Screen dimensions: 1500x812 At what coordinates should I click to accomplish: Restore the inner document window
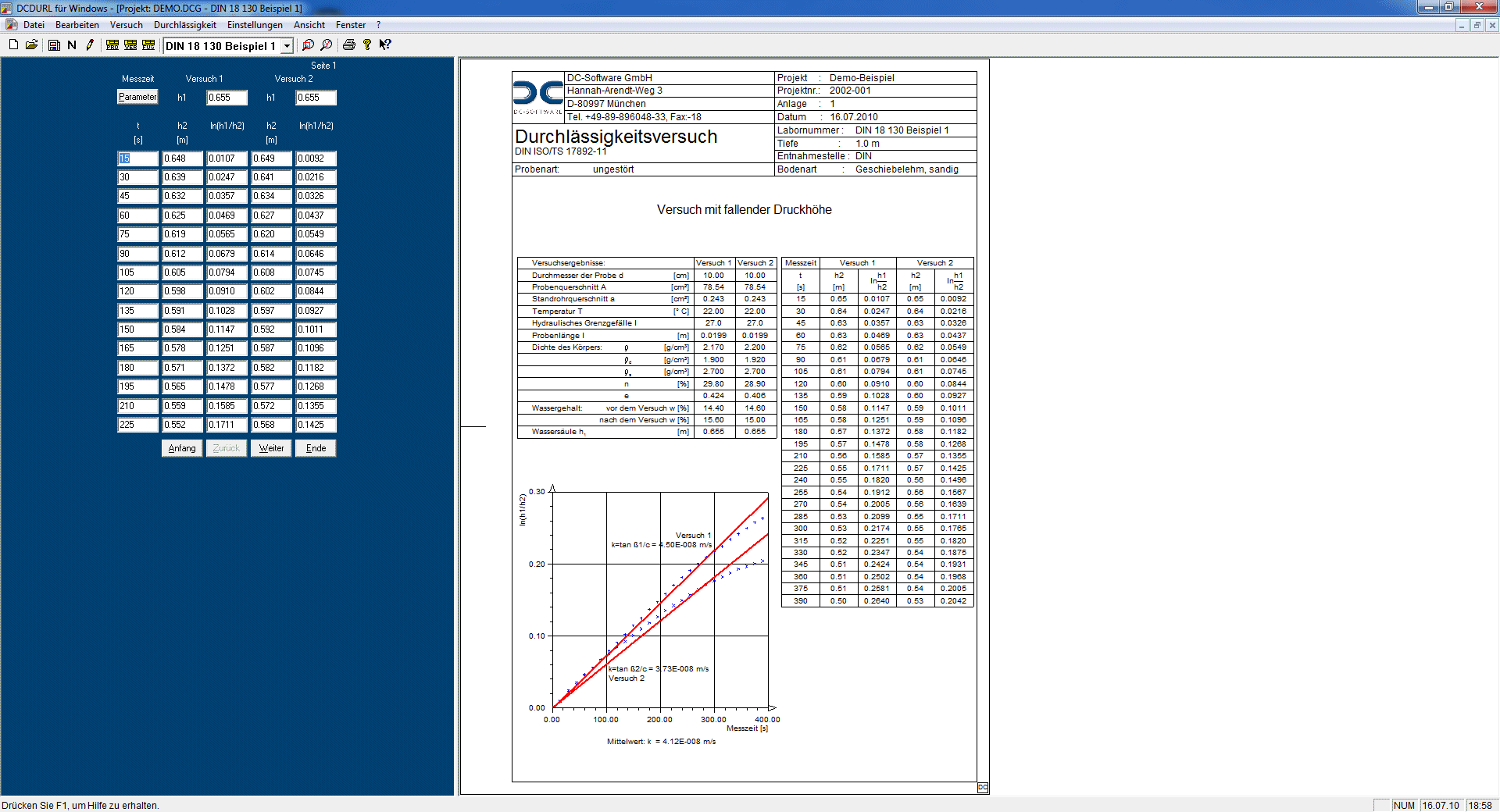(1477, 25)
